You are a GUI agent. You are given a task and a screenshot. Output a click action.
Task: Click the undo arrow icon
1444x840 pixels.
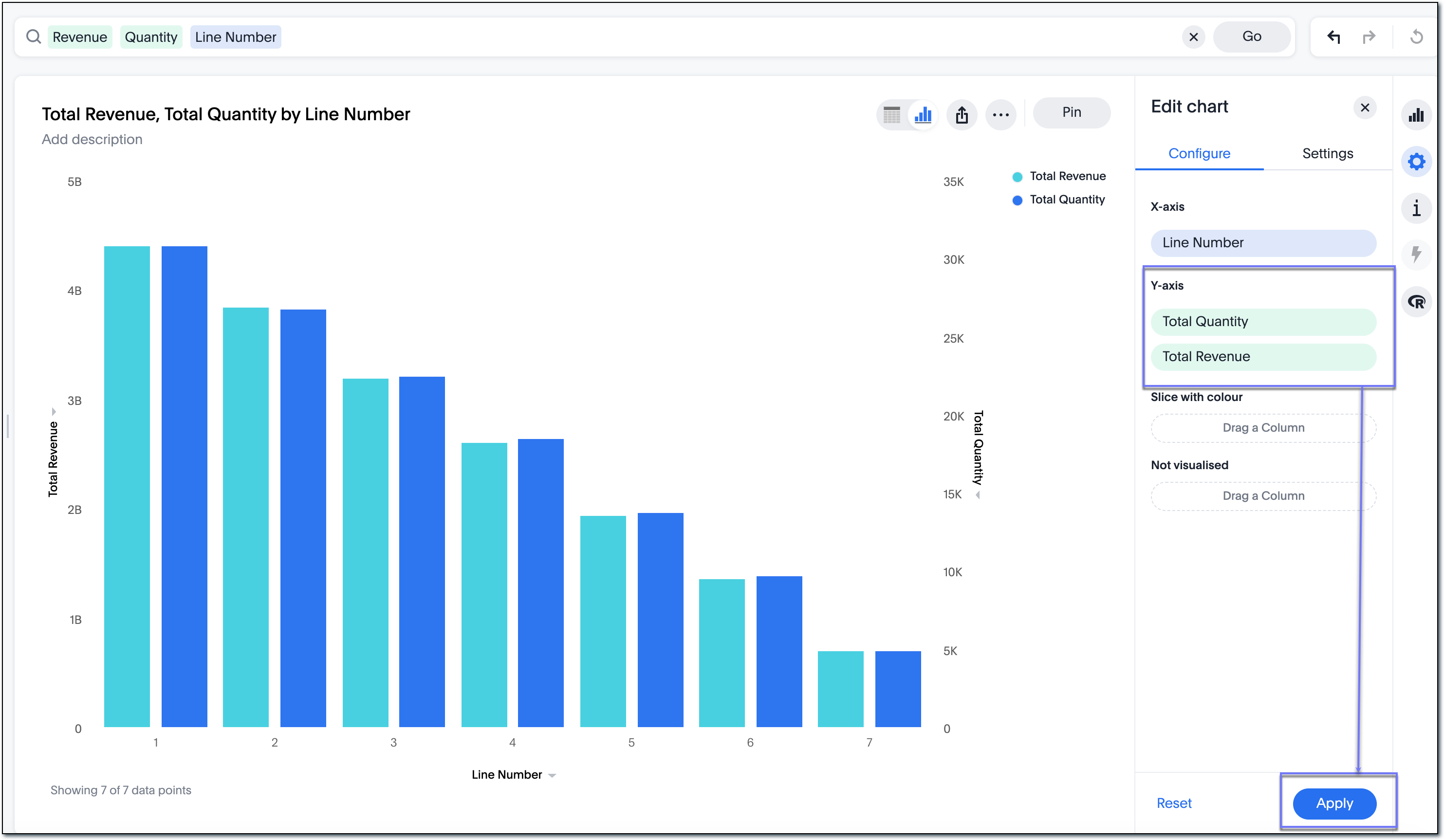(1333, 36)
